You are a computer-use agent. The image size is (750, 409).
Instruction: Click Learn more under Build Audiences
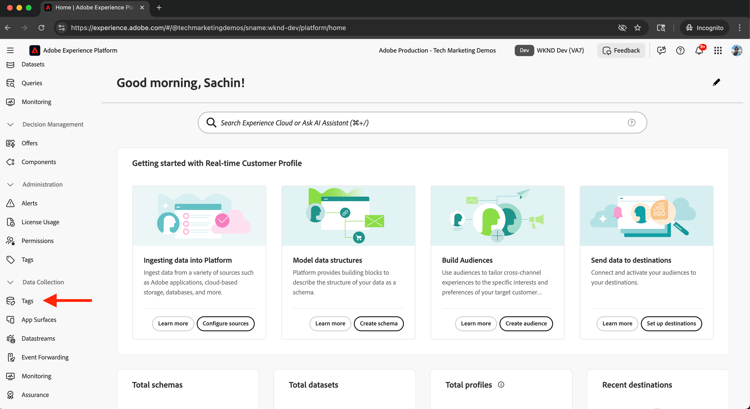click(x=475, y=323)
